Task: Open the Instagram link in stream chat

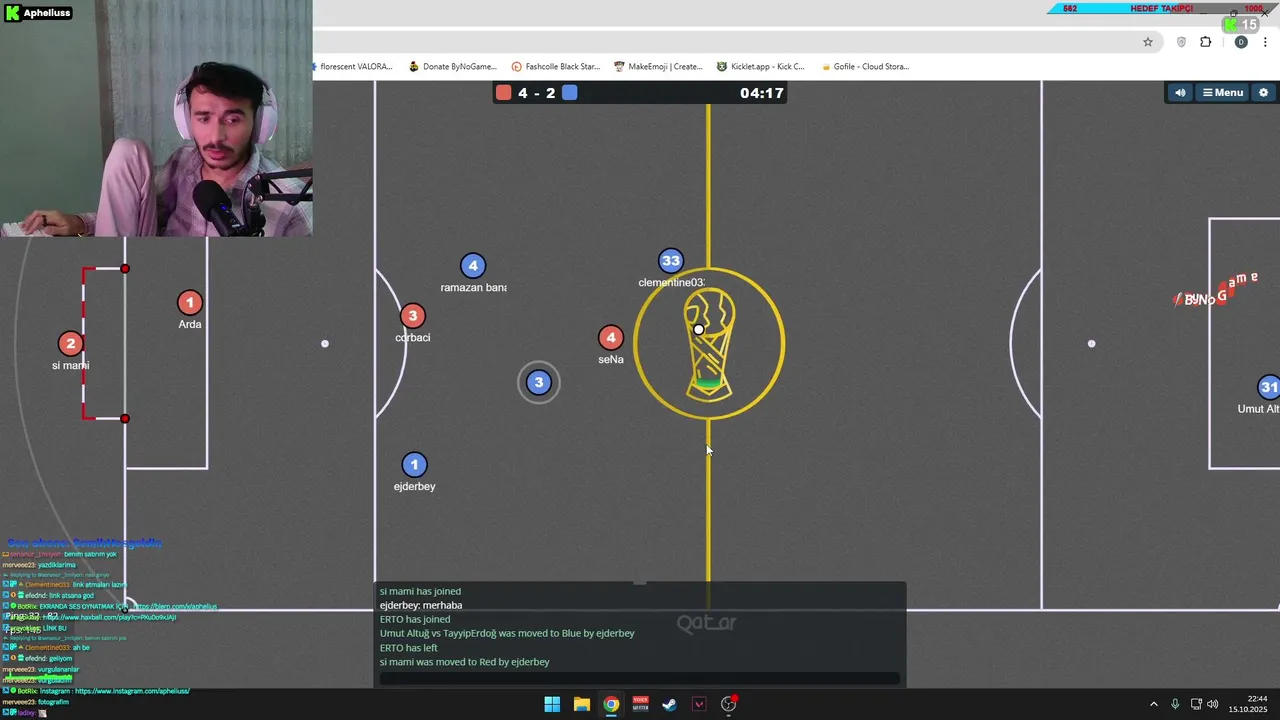Action: point(131,691)
